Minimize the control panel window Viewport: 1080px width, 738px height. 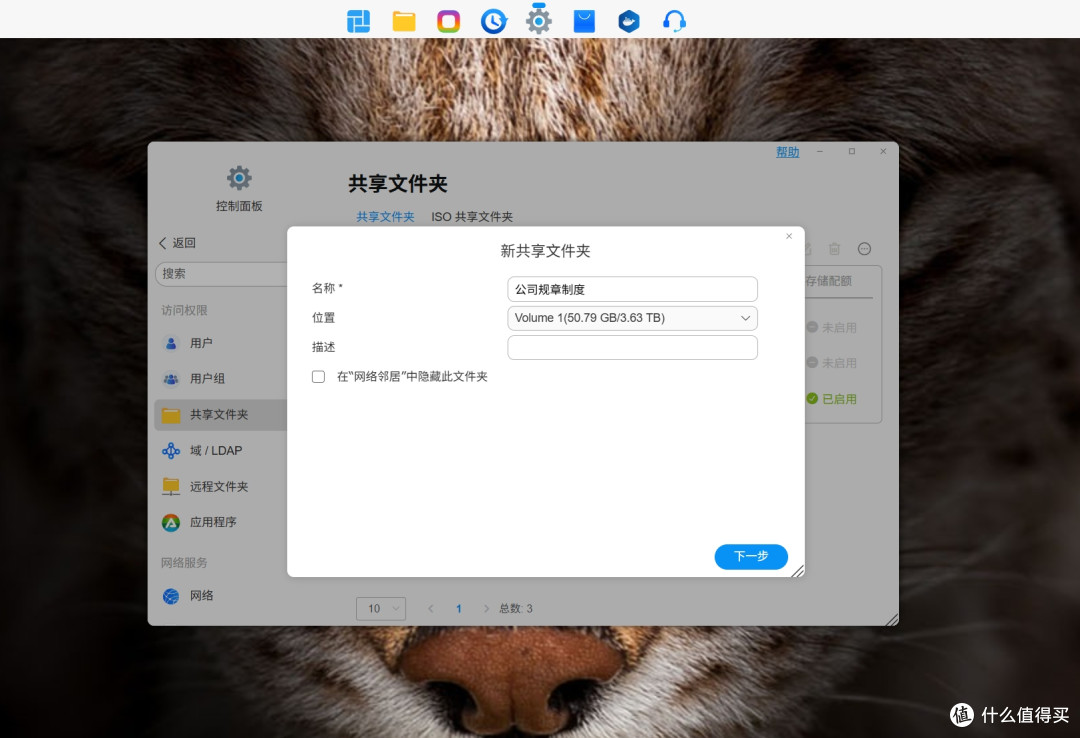coord(820,152)
